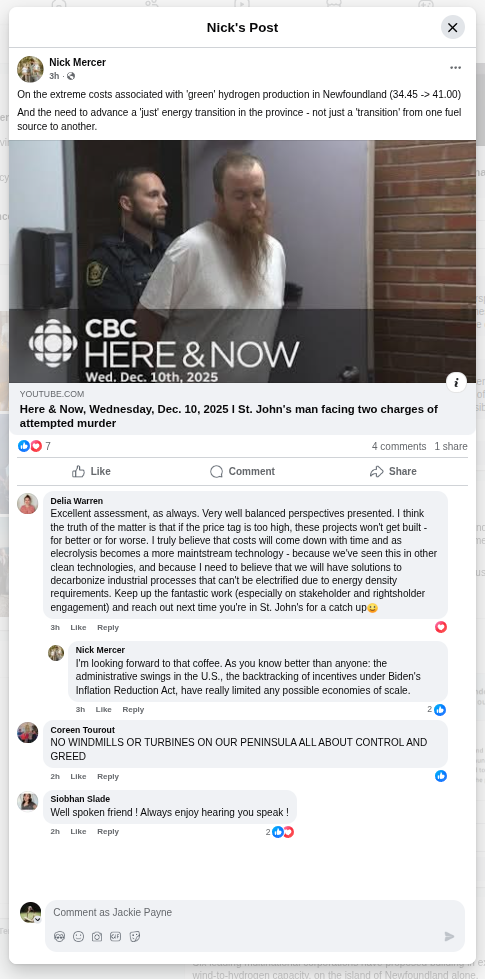Click the info icon on link preview
Screen dimensions: 485x979
456,382
